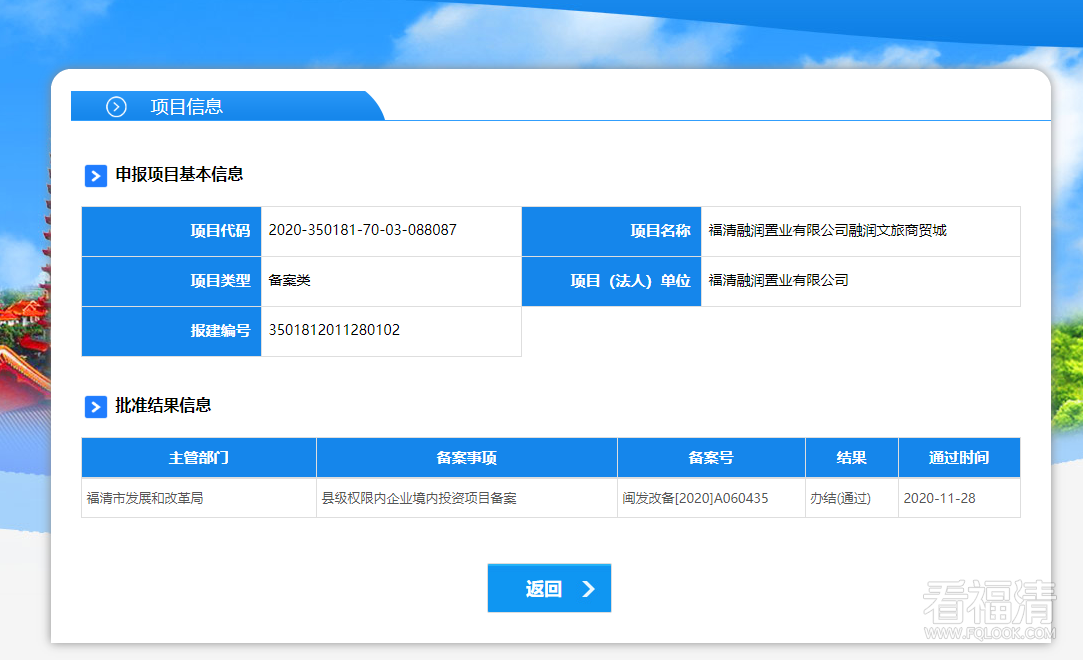
Task: Click the arrow icon next to 申报项目基本信息
Action: click(x=96, y=176)
